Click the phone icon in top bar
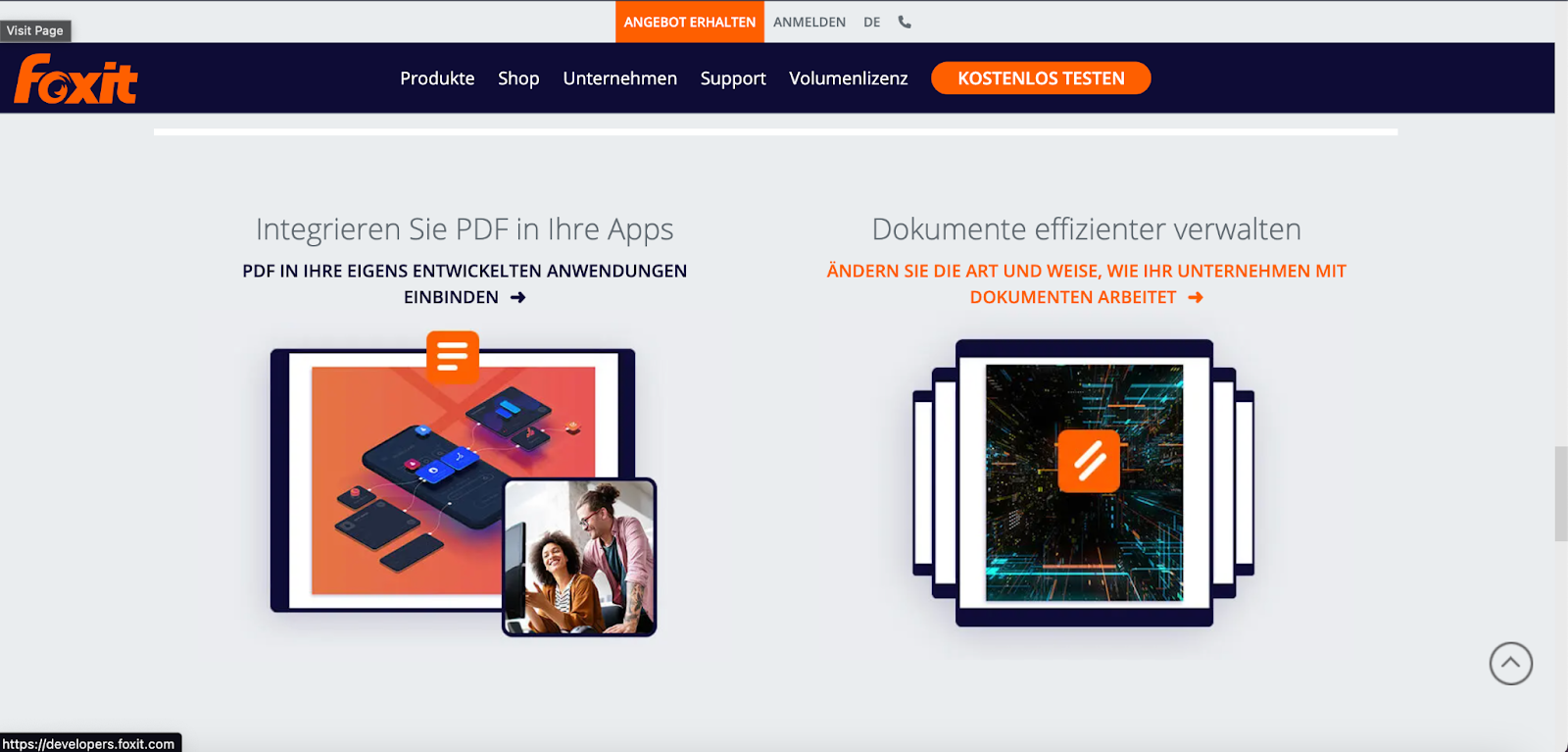The image size is (1568, 752). point(905,22)
